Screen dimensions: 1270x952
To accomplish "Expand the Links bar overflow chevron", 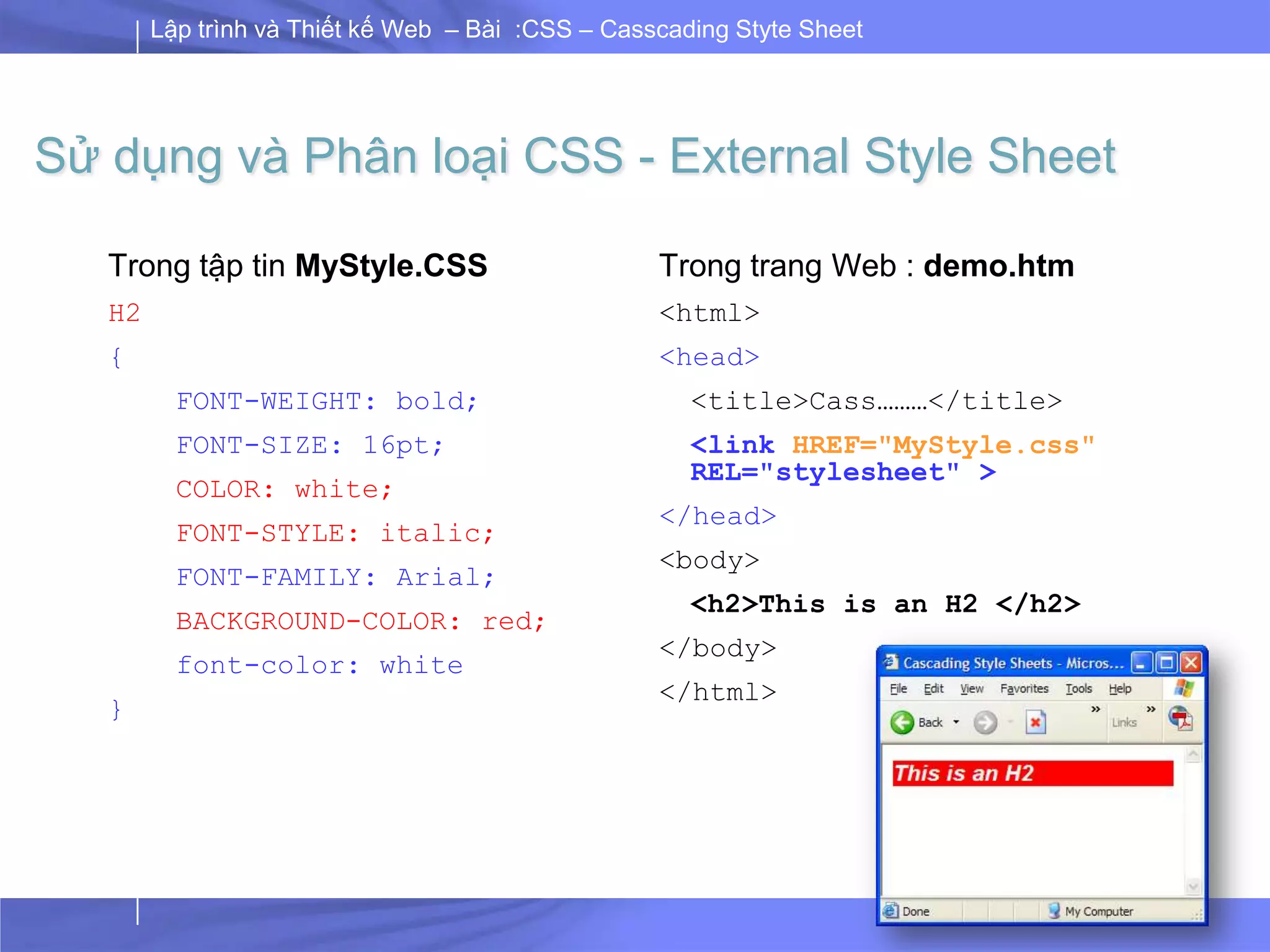I will coord(1151,708).
